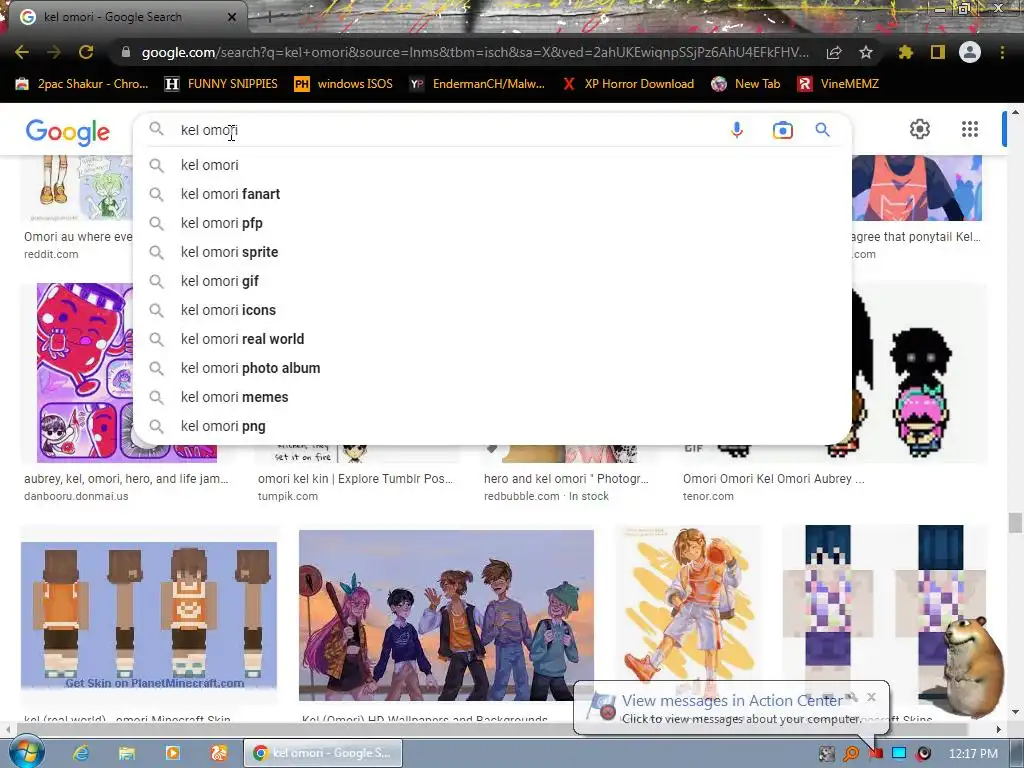Go to Google home via logo
1024x768 pixels.
point(68,133)
